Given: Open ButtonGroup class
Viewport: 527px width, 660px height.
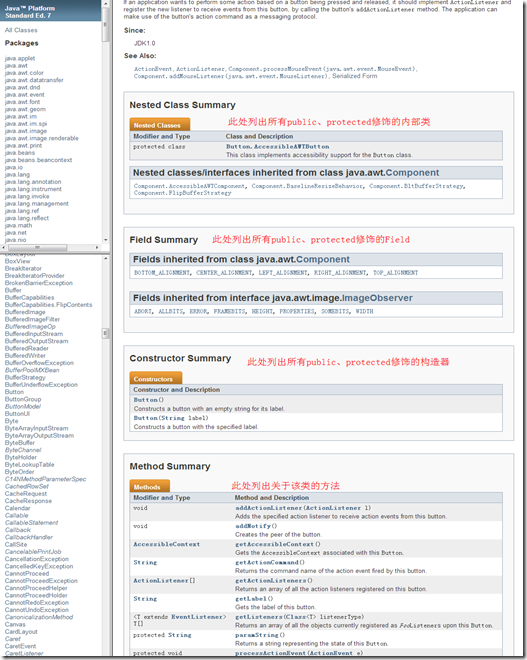Looking at the screenshot, I should click(x=23, y=399).
